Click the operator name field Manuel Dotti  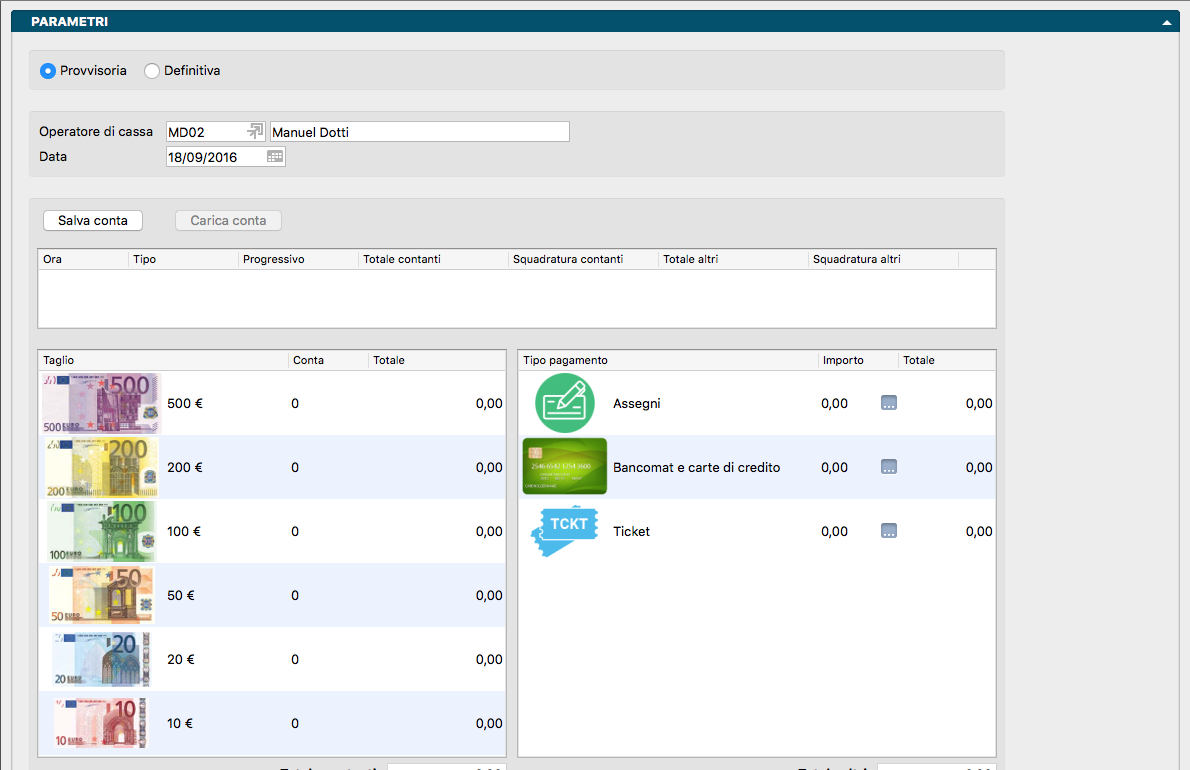pyautogui.click(x=419, y=132)
